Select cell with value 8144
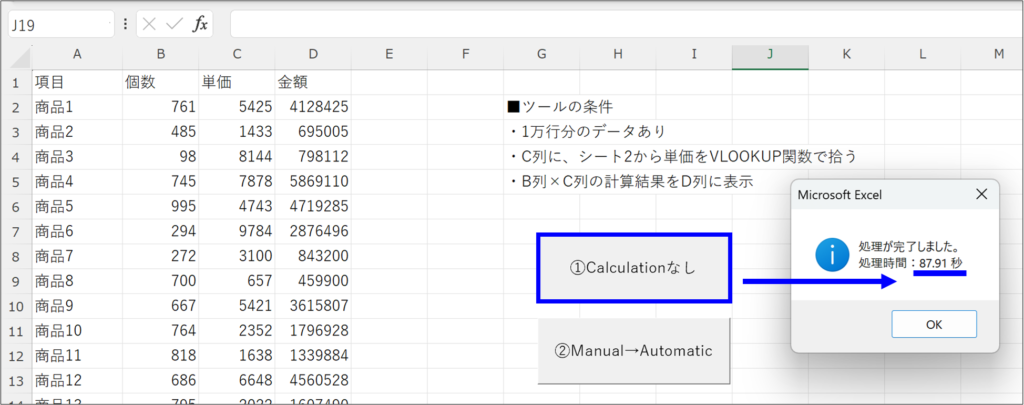 (237, 157)
